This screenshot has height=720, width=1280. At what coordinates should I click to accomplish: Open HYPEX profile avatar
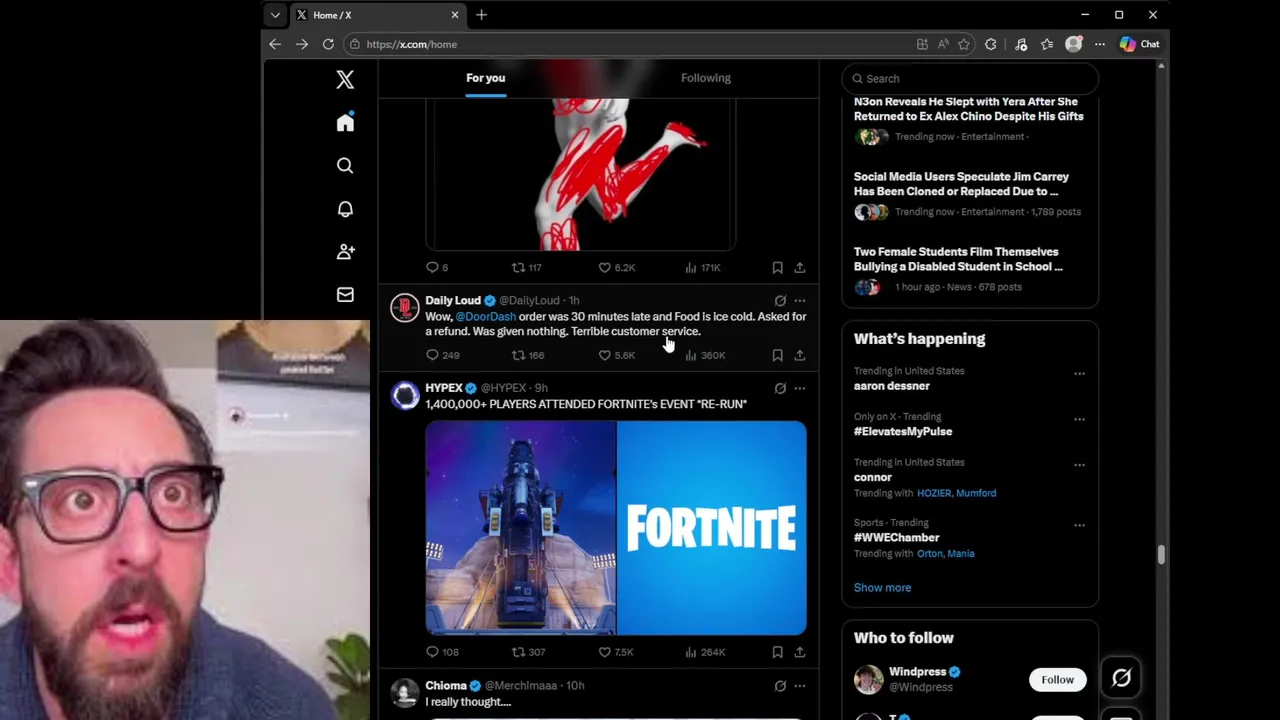pyautogui.click(x=404, y=396)
